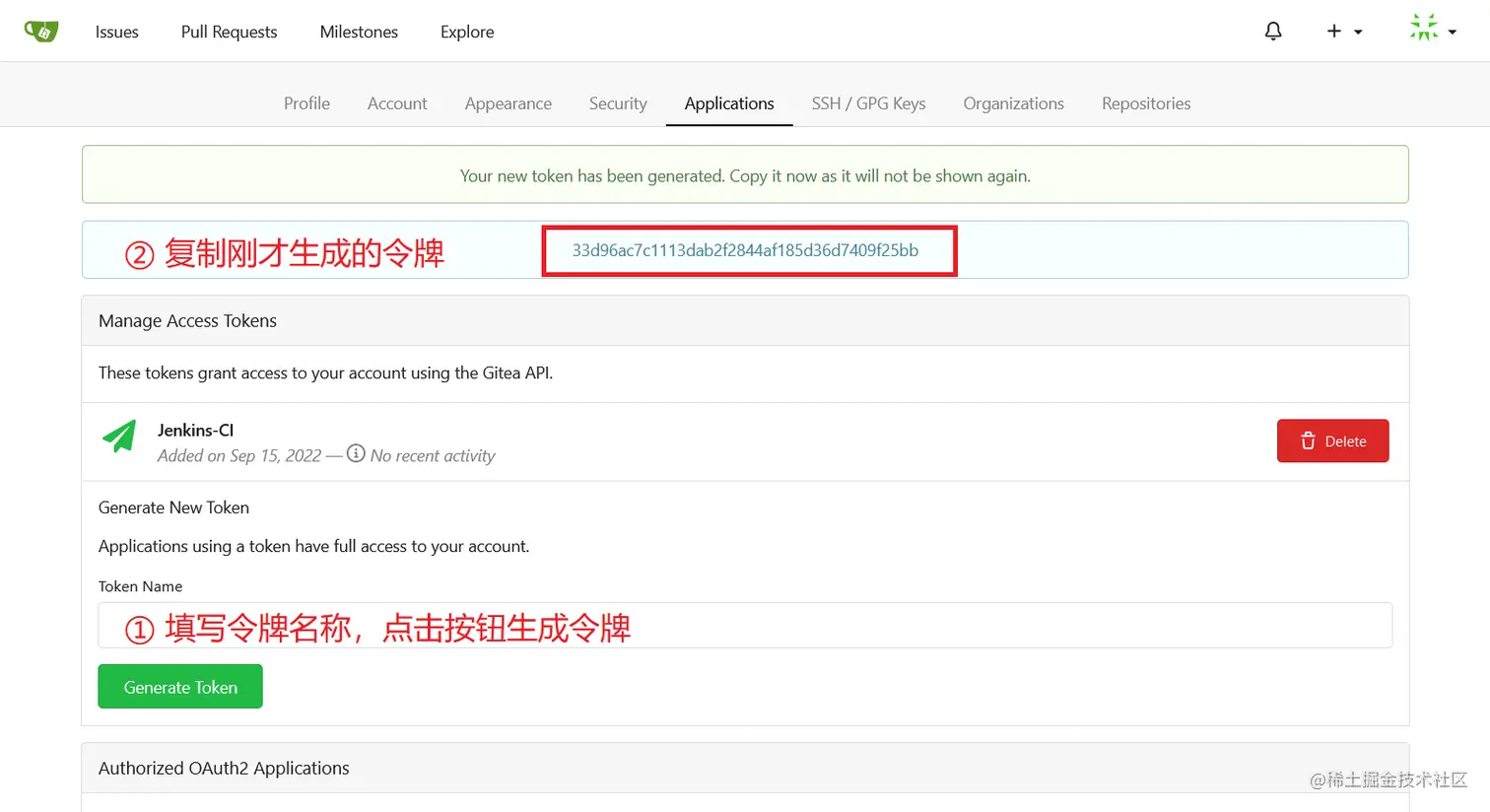The height and width of the screenshot is (812, 1490).
Task: Click the Jenkins-CI paper plane icon
Action: (x=119, y=437)
